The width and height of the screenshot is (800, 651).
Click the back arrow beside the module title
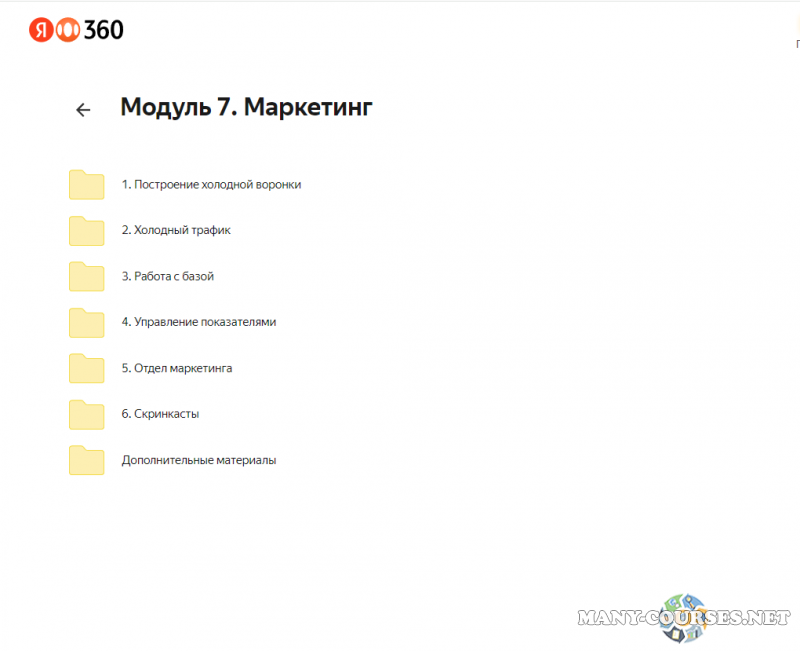pos(83,110)
